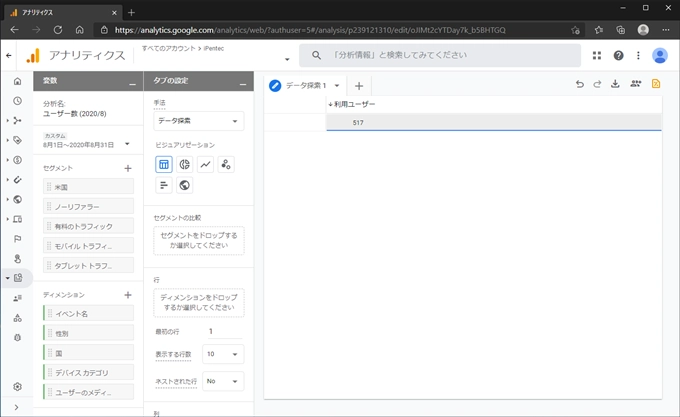Open the retention magnet icon in sidebar

tap(17, 179)
